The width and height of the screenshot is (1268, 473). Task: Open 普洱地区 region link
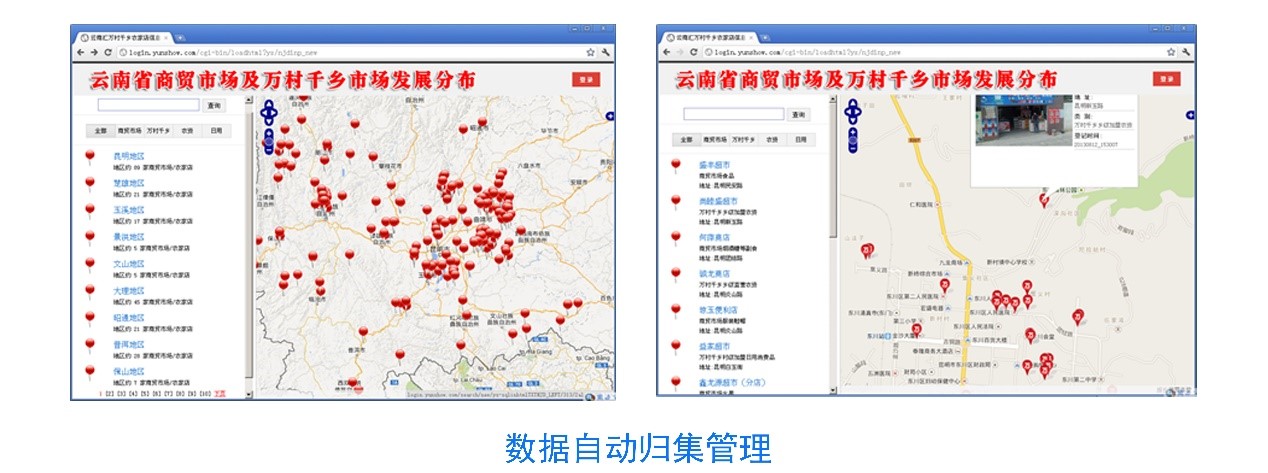[129, 345]
